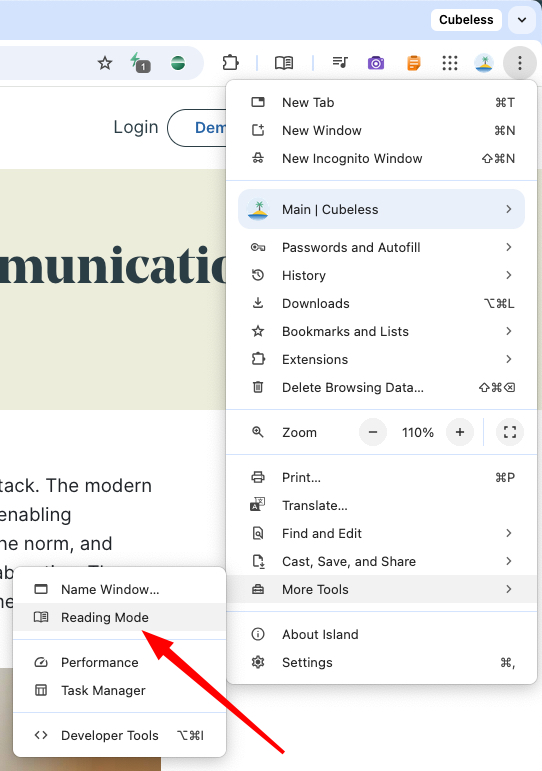Open the tab search dropdown chevron
The height and width of the screenshot is (771, 542).
[x=522, y=20]
